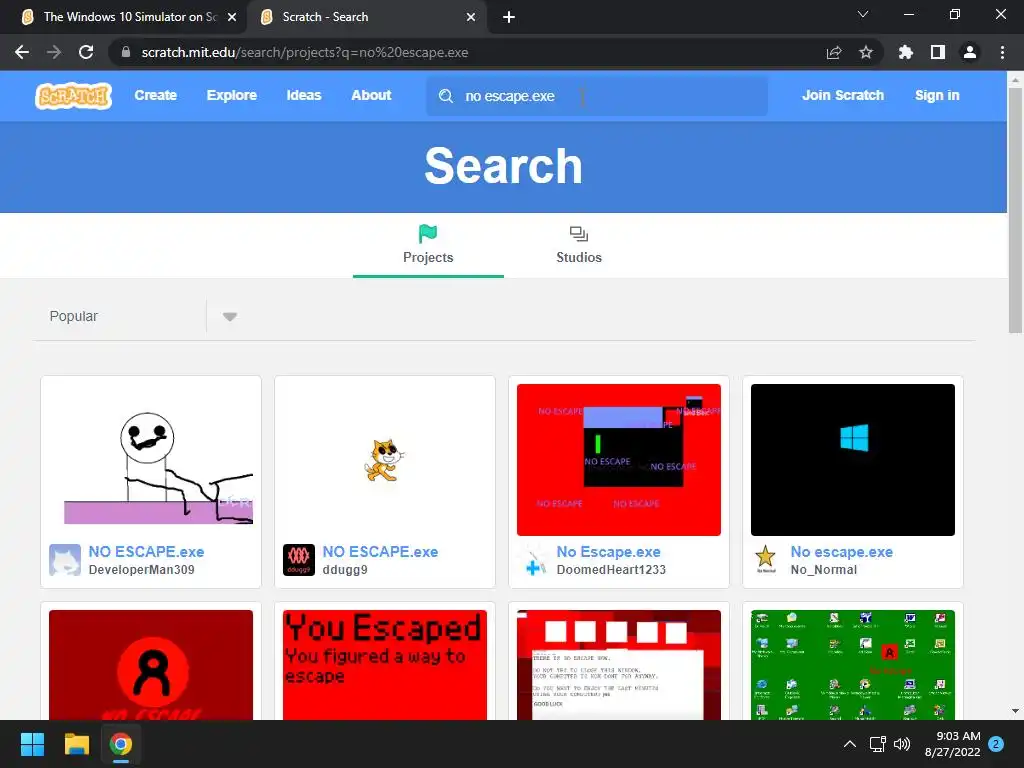Open the About menu item
The image size is (1024, 768).
pos(371,95)
